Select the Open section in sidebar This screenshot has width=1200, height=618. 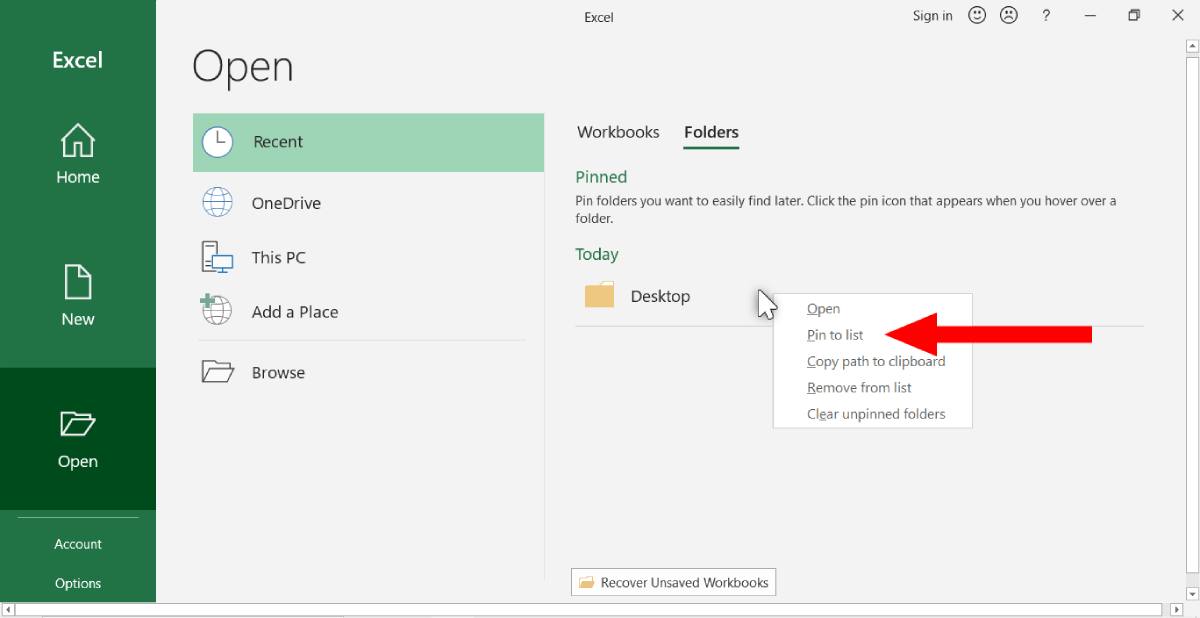tap(78, 439)
